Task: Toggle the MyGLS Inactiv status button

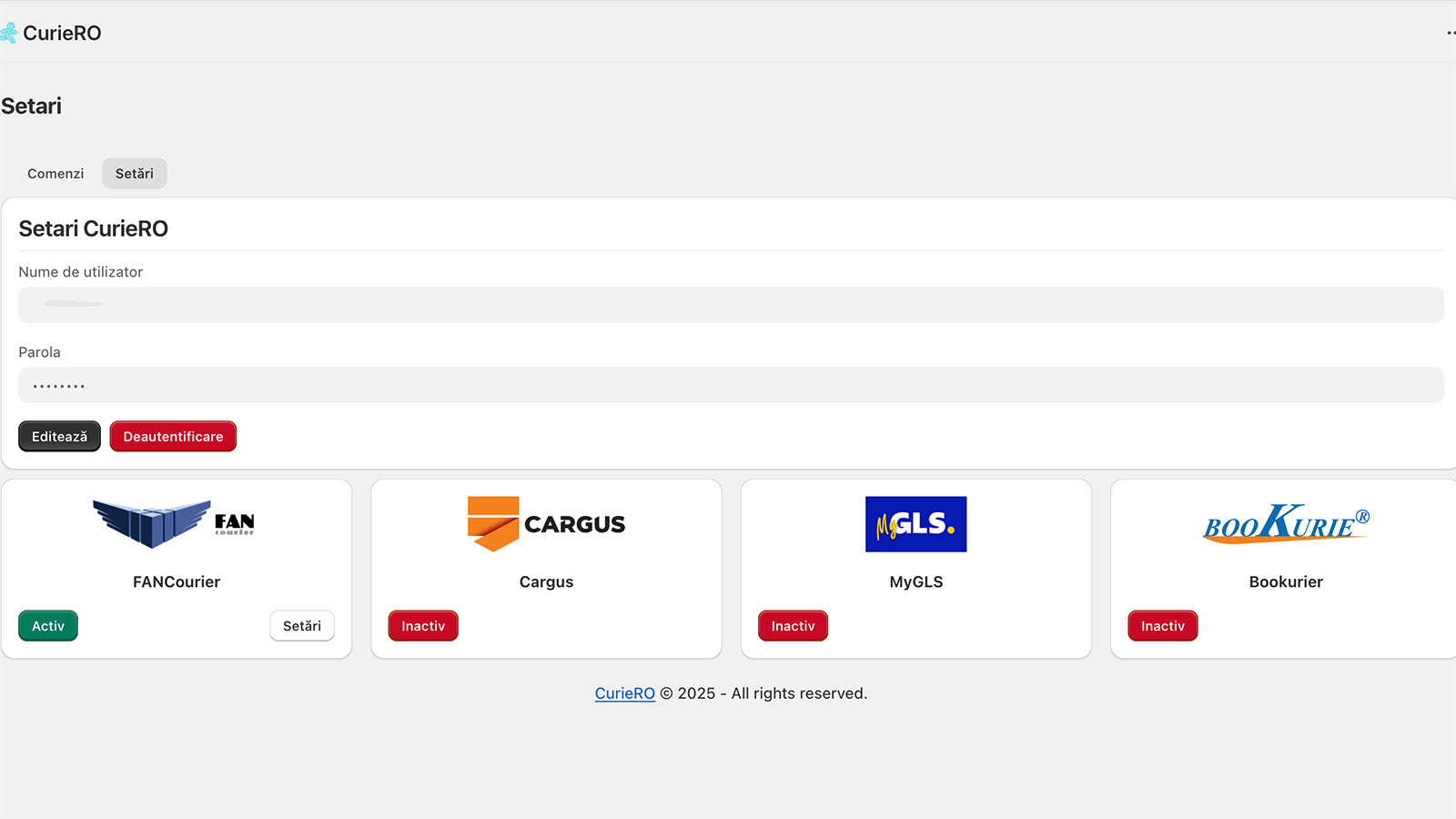Action: [793, 625]
